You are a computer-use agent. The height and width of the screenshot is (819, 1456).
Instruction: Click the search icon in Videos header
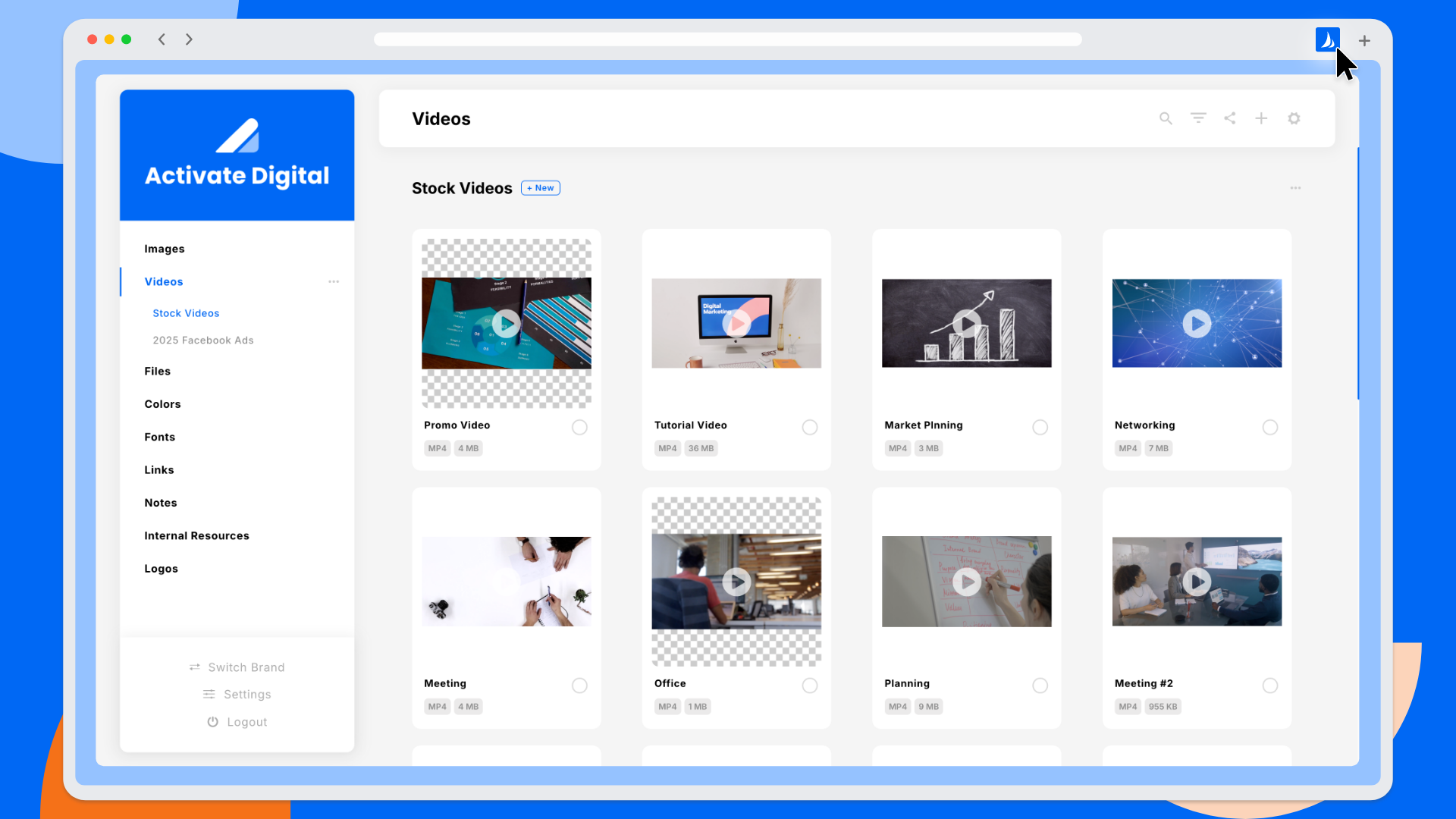pos(1165,118)
